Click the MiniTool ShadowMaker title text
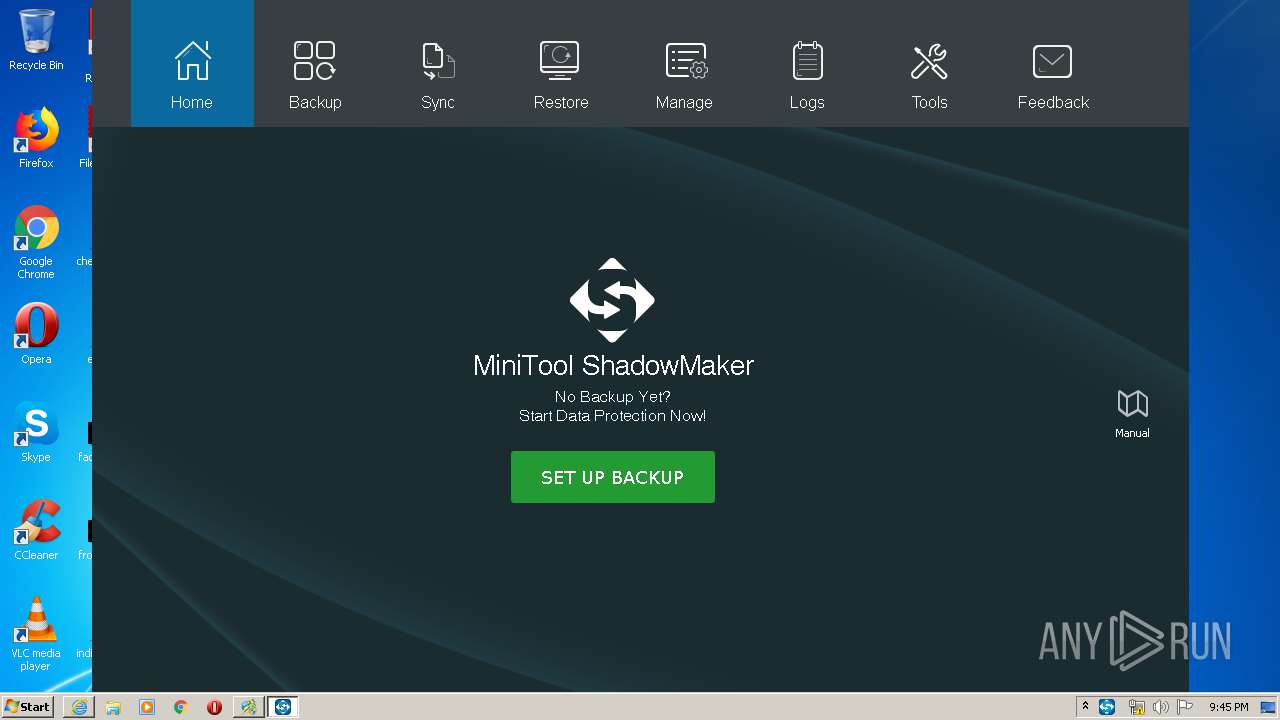The width and height of the screenshot is (1280, 720). point(613,365)
